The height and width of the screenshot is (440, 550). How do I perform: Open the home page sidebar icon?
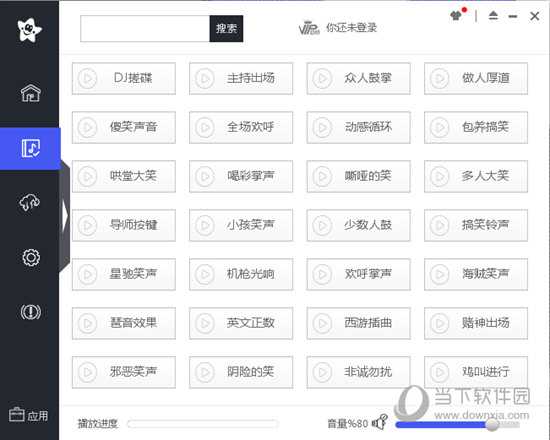(x=31, y=93)
